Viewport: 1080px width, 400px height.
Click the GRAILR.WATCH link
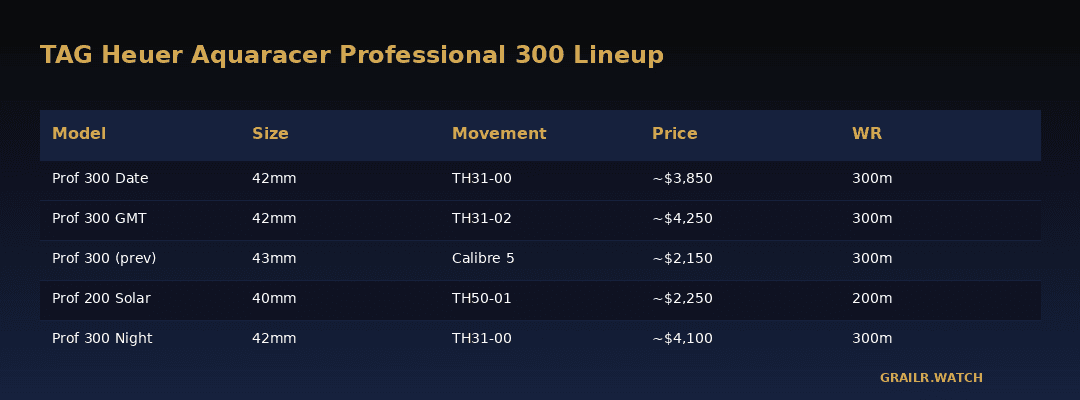click(x=931, y=378)
